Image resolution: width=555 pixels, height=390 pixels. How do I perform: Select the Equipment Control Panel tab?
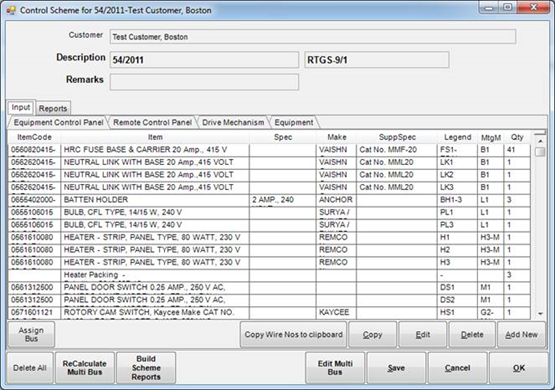point(58,122)
